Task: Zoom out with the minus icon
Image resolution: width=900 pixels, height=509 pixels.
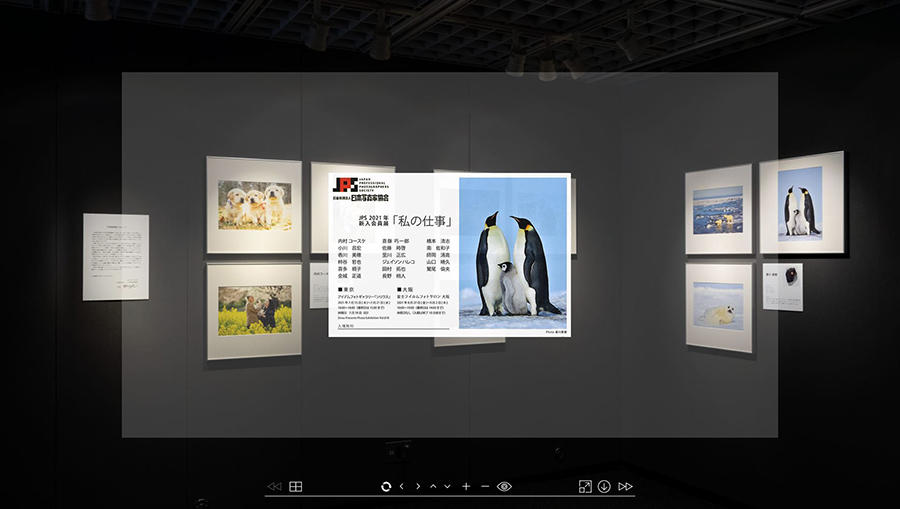Action: 485,487
